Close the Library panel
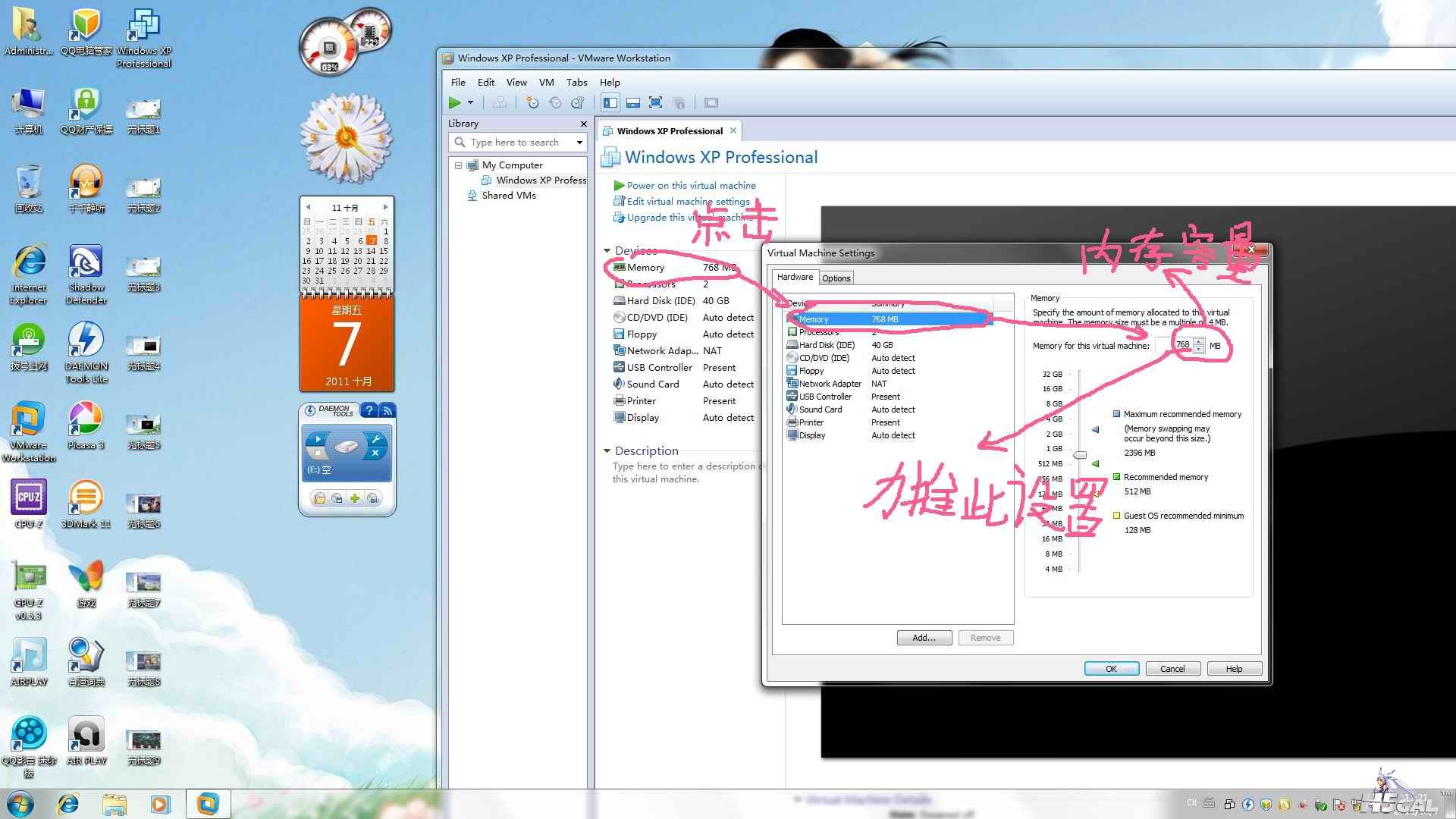This screenshot has width=1456, height=819. pos(583,124)
